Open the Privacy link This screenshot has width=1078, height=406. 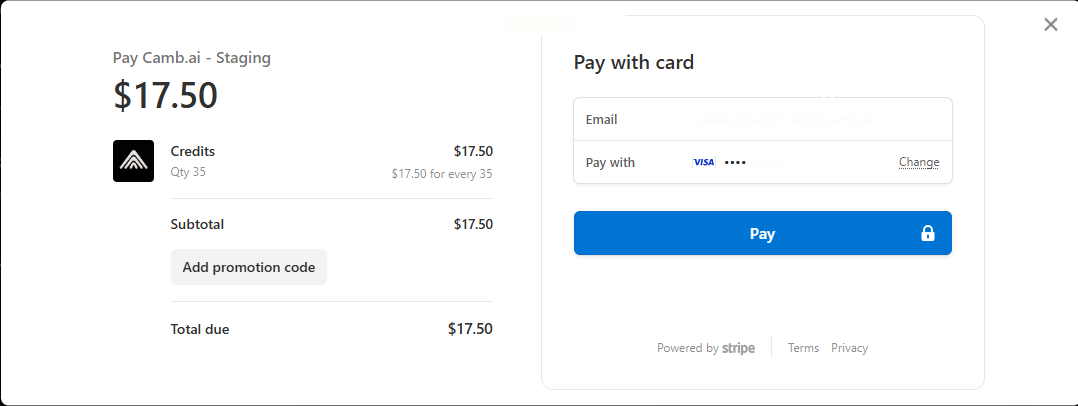849,348
